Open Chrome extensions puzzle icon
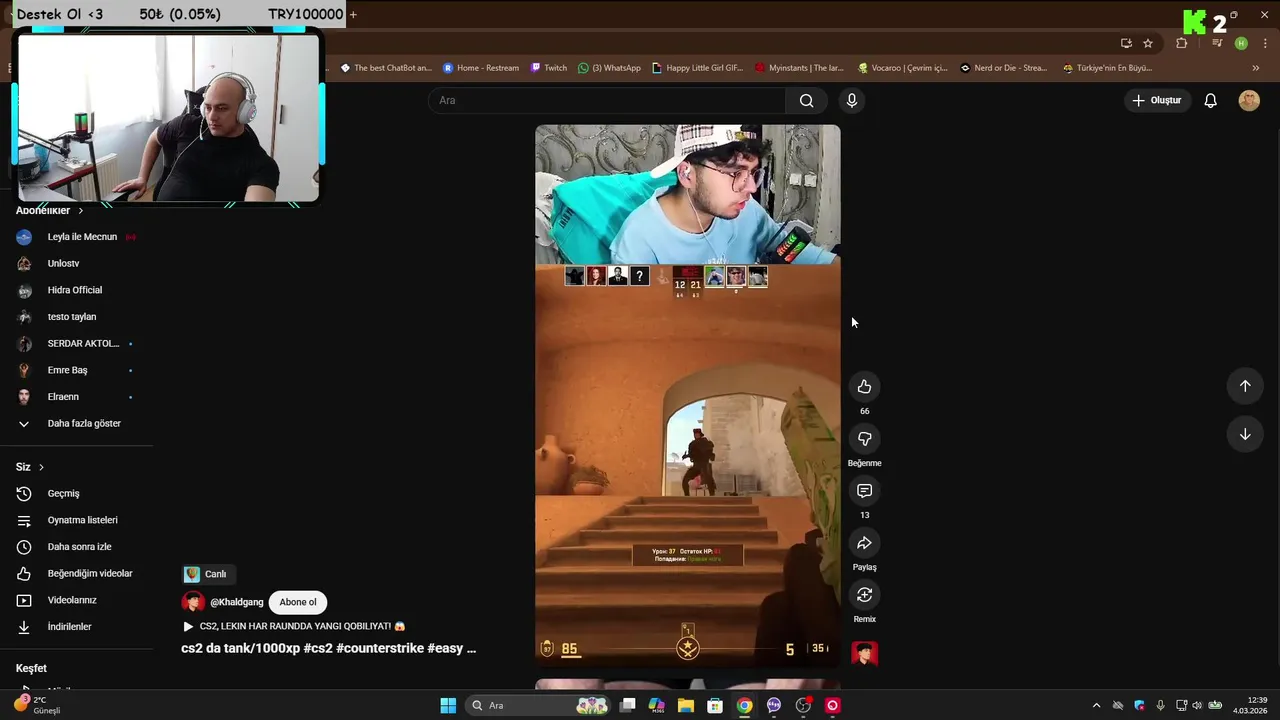This screenshot has width=1280, height=720. coord(1181,43)
